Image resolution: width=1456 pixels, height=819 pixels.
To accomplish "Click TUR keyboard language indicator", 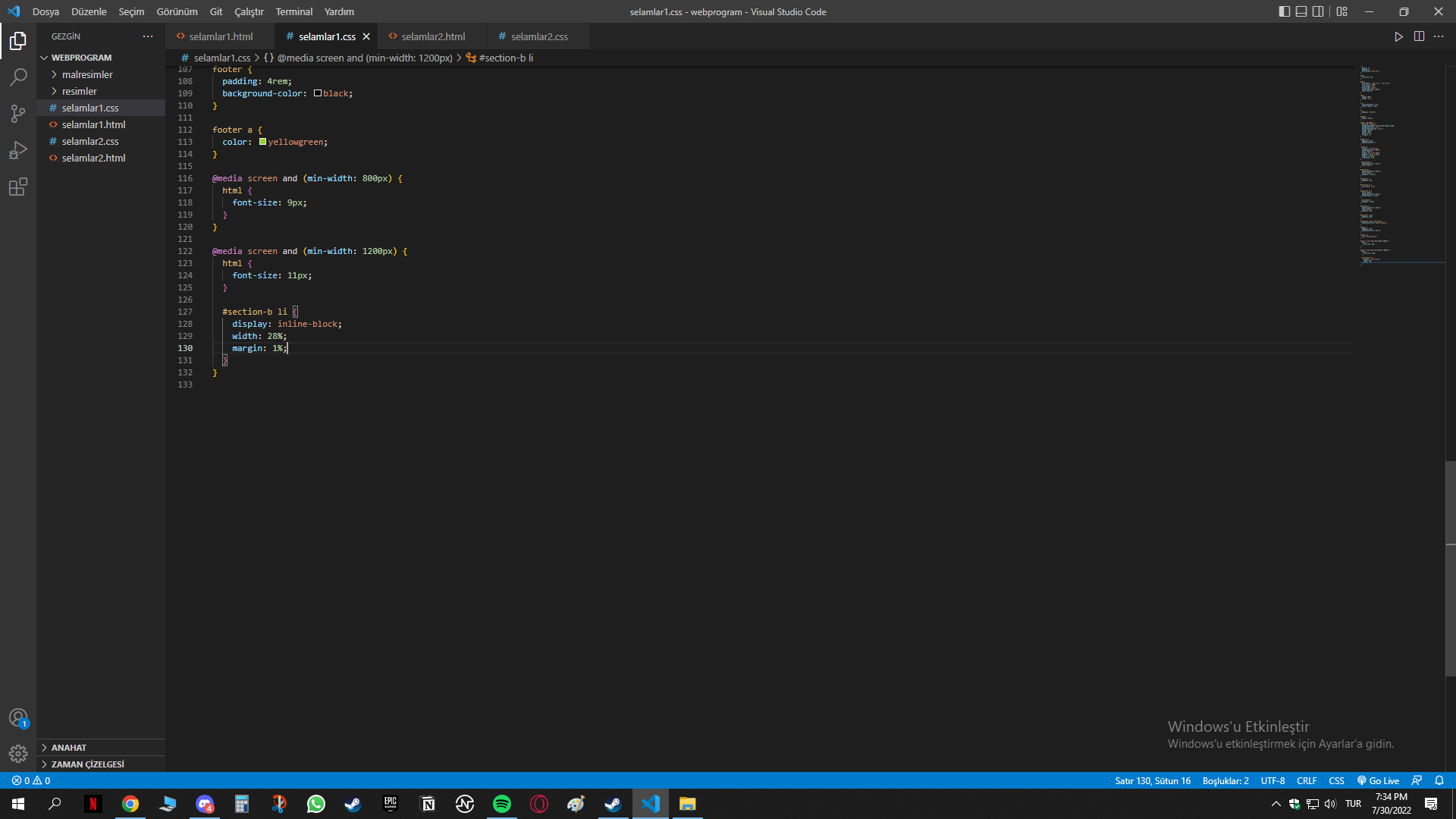I will pos(1353,804).
